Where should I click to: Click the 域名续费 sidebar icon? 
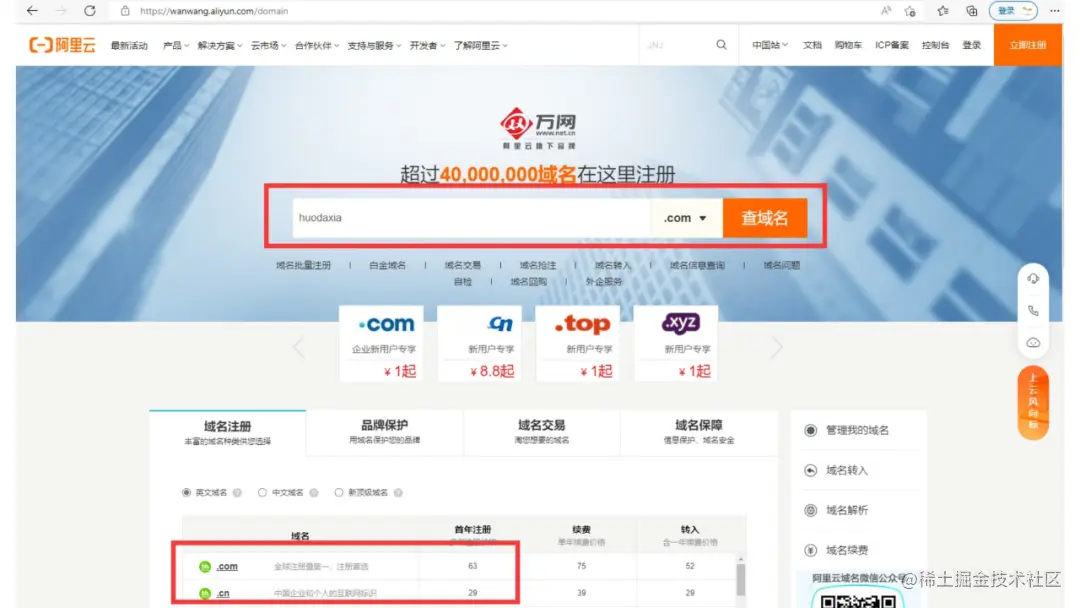[x=811, y=550]
